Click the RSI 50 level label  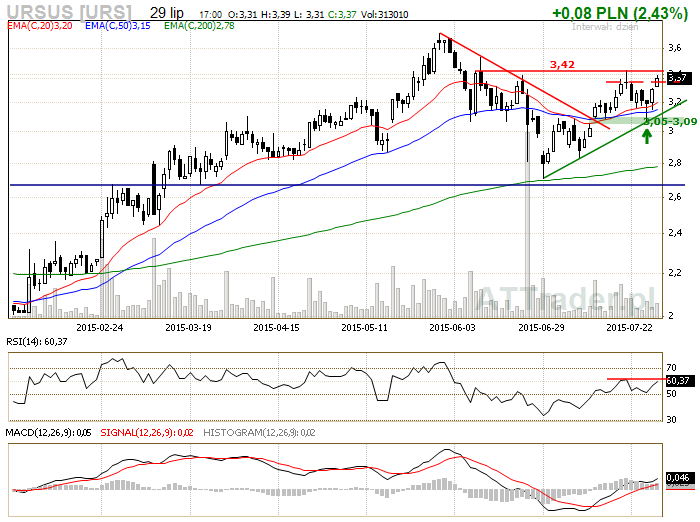[671, 394]
